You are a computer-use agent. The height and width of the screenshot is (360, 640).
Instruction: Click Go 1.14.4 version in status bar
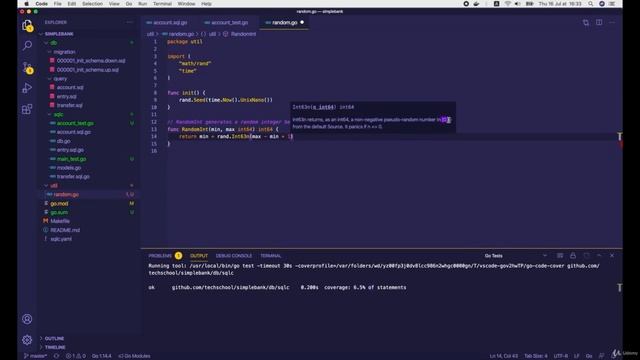click(x=101, y=356)
